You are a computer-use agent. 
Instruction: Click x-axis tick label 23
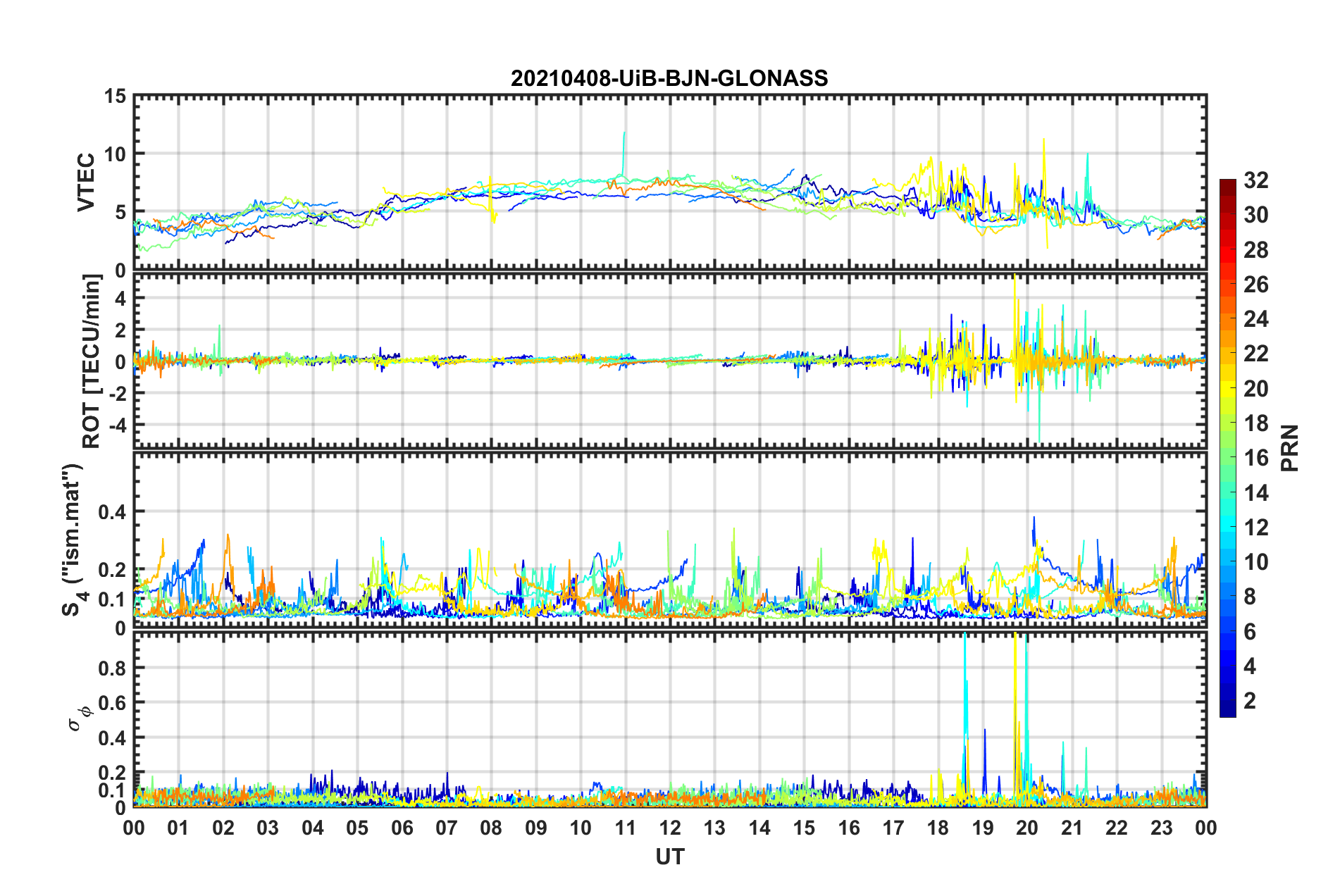coord(1162,828)
